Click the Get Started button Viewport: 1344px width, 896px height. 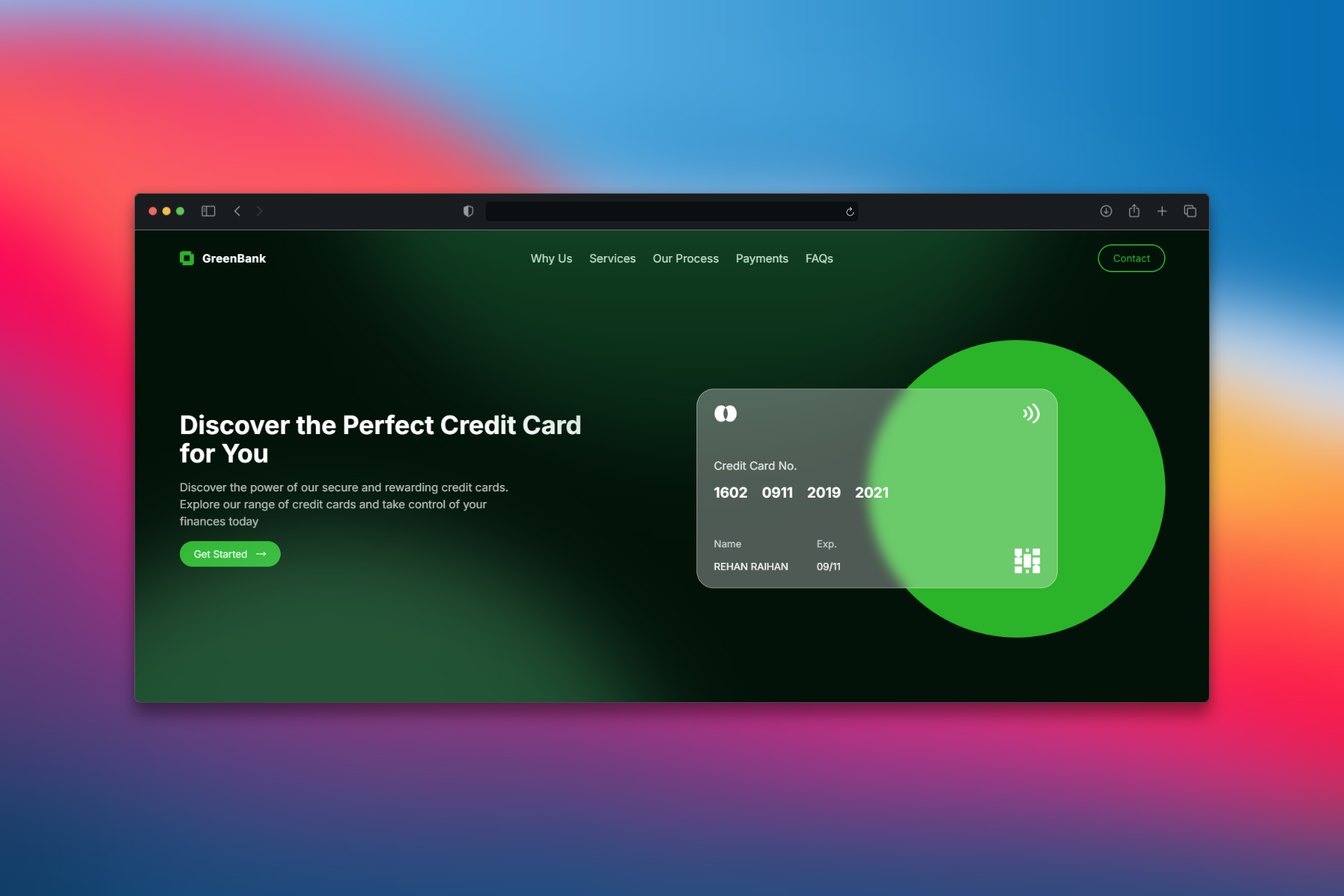229,554
